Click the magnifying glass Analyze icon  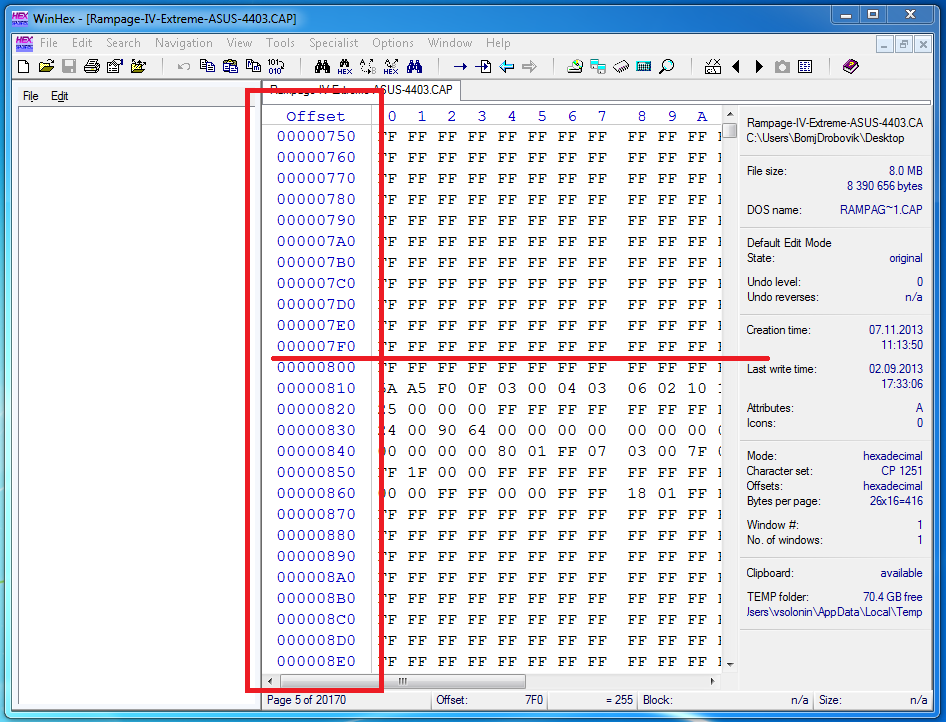667,66
